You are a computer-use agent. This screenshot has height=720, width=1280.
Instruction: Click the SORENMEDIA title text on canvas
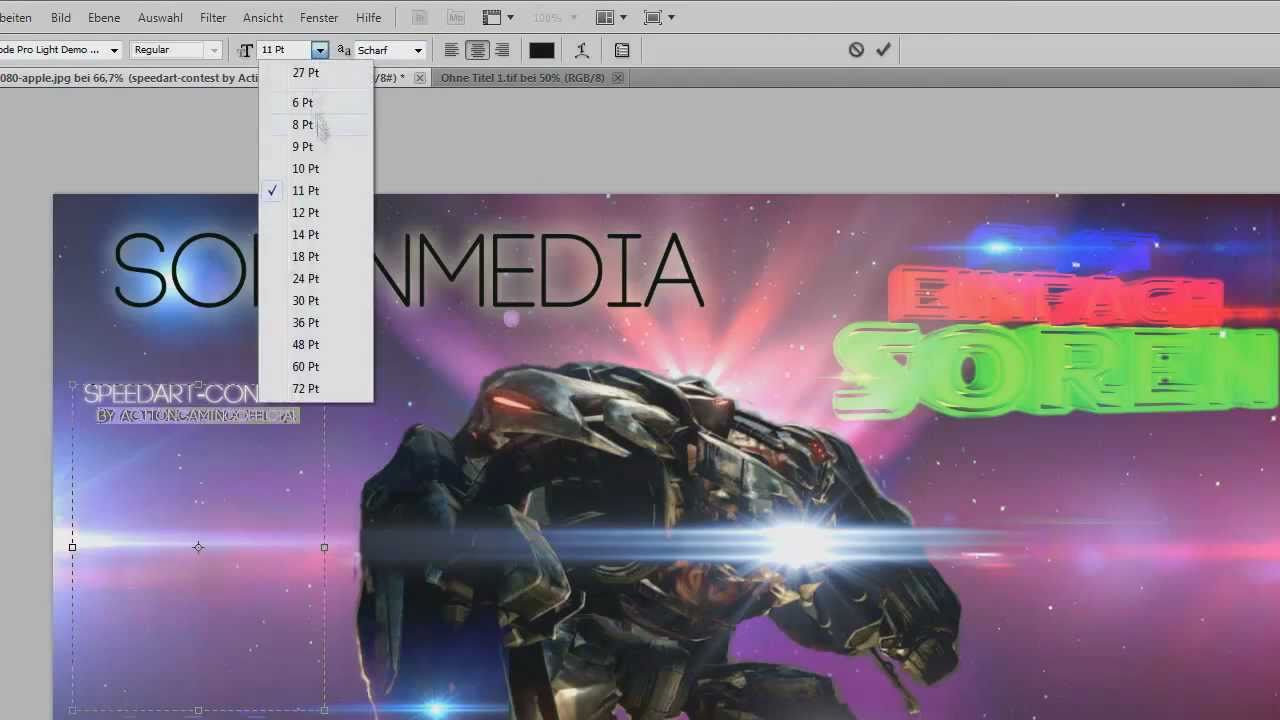point(408,270)
